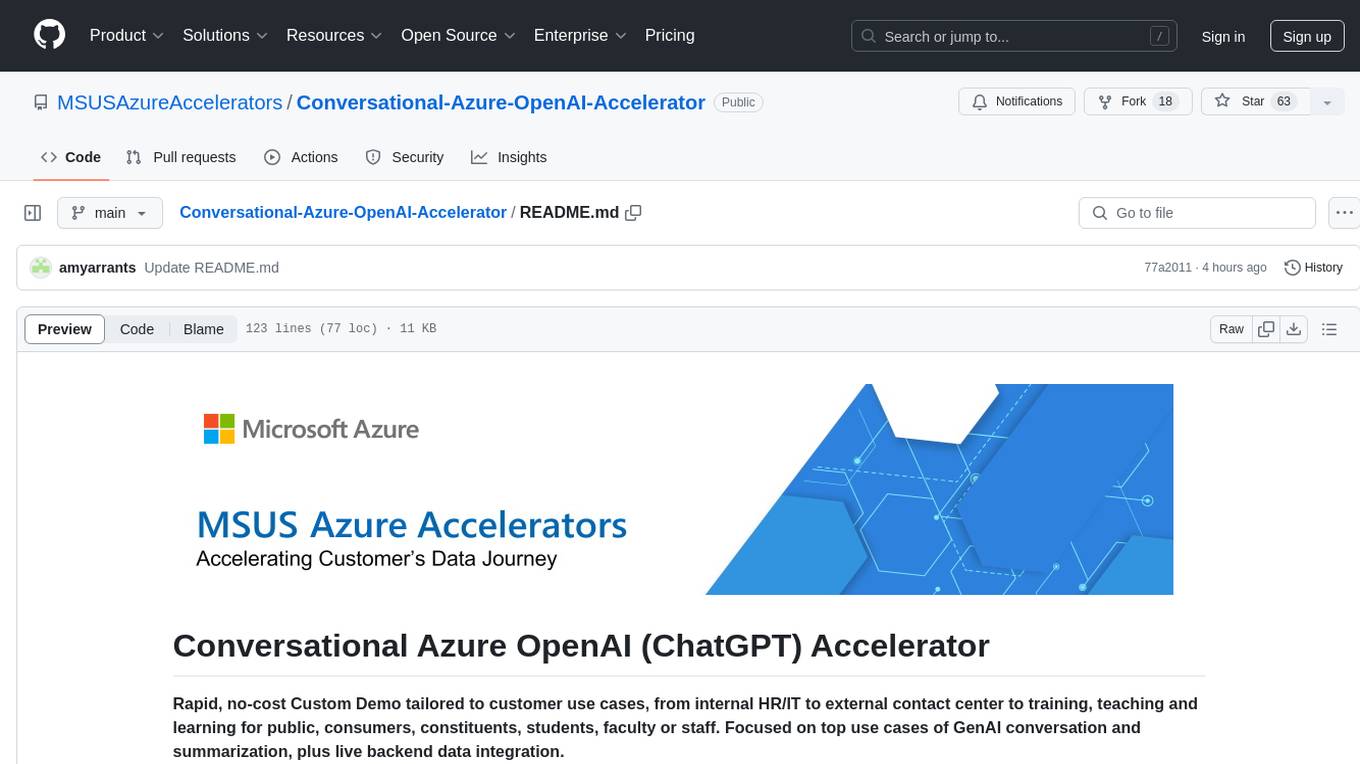1360x764 pixels.
Task: Expand the Product menu
Action: tap(126, 35)
